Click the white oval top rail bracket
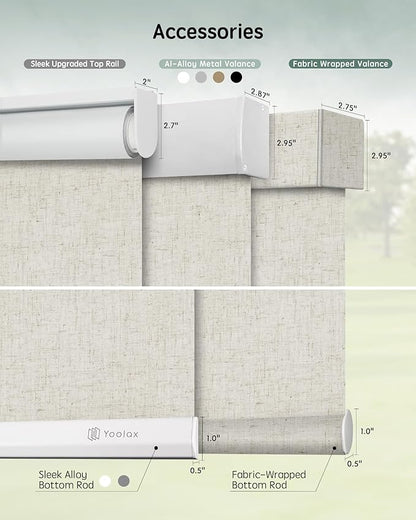This screenshot has width=416, height=520. [x=146, y=123]
